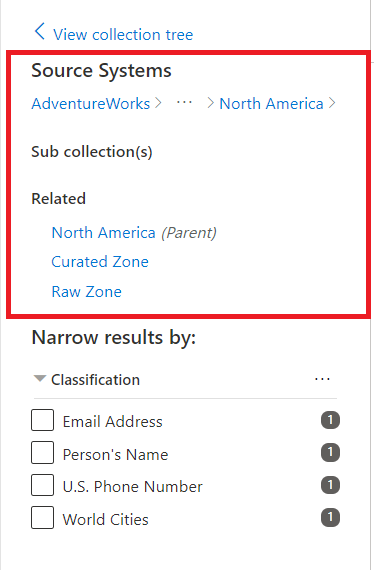This screenshot has height=570, width=374.
Task: Open the View collection tree link
Action: coord(123,35)
